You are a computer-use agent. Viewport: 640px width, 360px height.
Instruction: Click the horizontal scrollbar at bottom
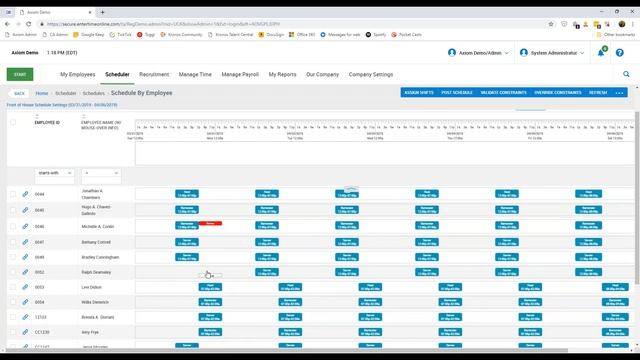[x=286, y=350]
